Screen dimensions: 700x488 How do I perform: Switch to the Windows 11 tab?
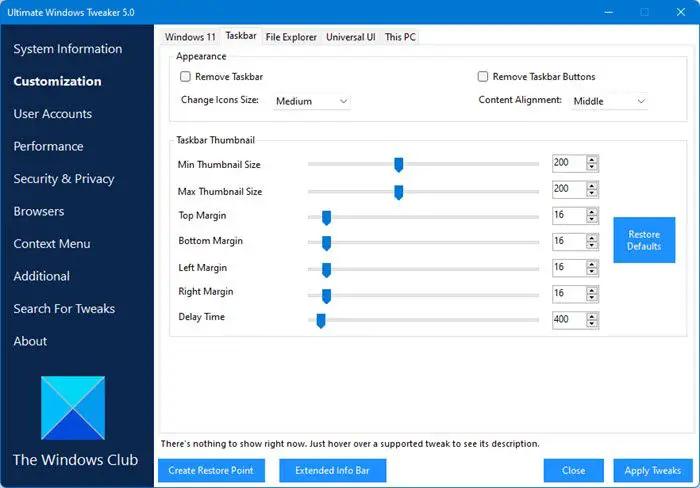pyautogui.click(x=190, y=37)
